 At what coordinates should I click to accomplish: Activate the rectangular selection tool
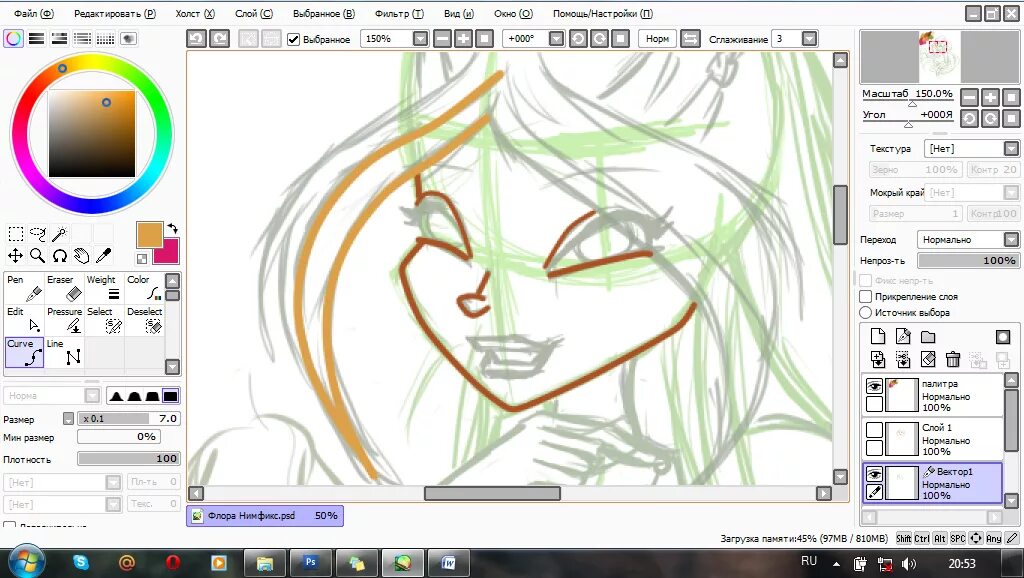[x=16, y=234]
